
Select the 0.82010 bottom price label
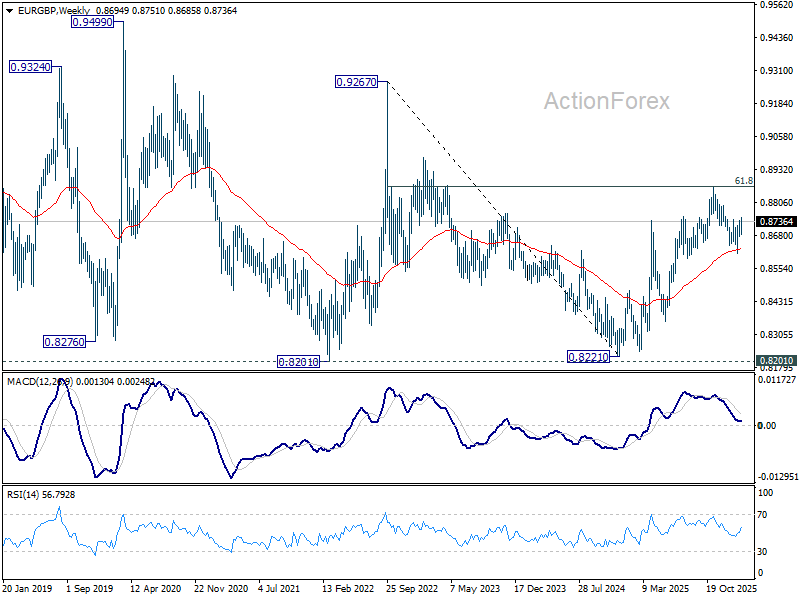[298, 362]
